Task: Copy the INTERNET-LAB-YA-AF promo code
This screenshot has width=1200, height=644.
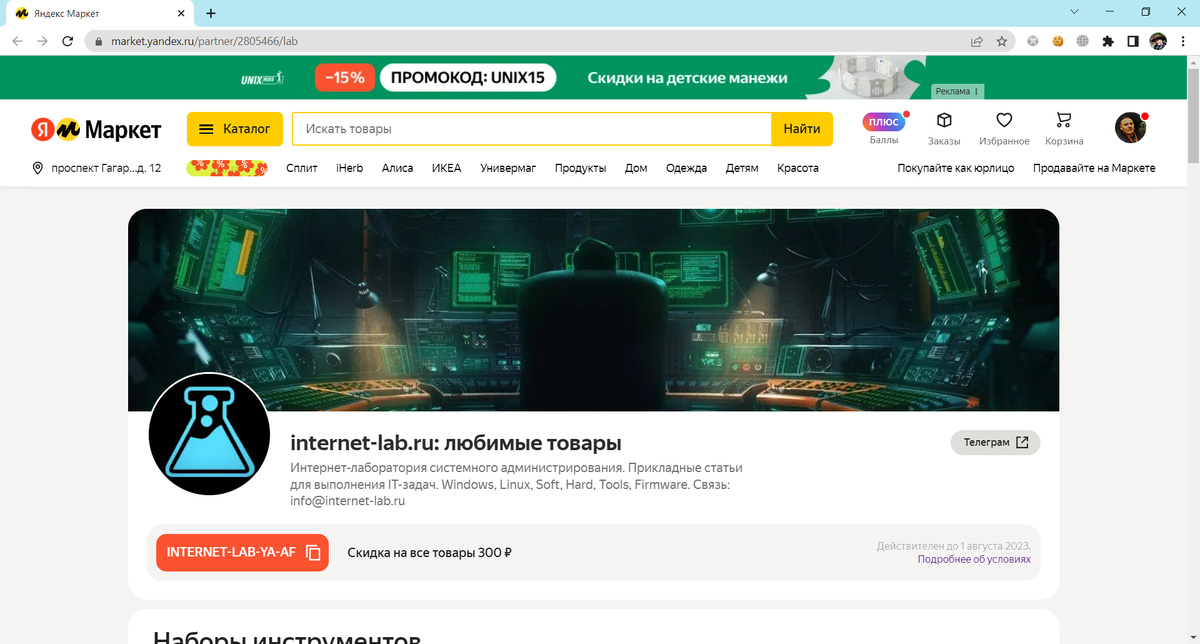Action: 242,552
